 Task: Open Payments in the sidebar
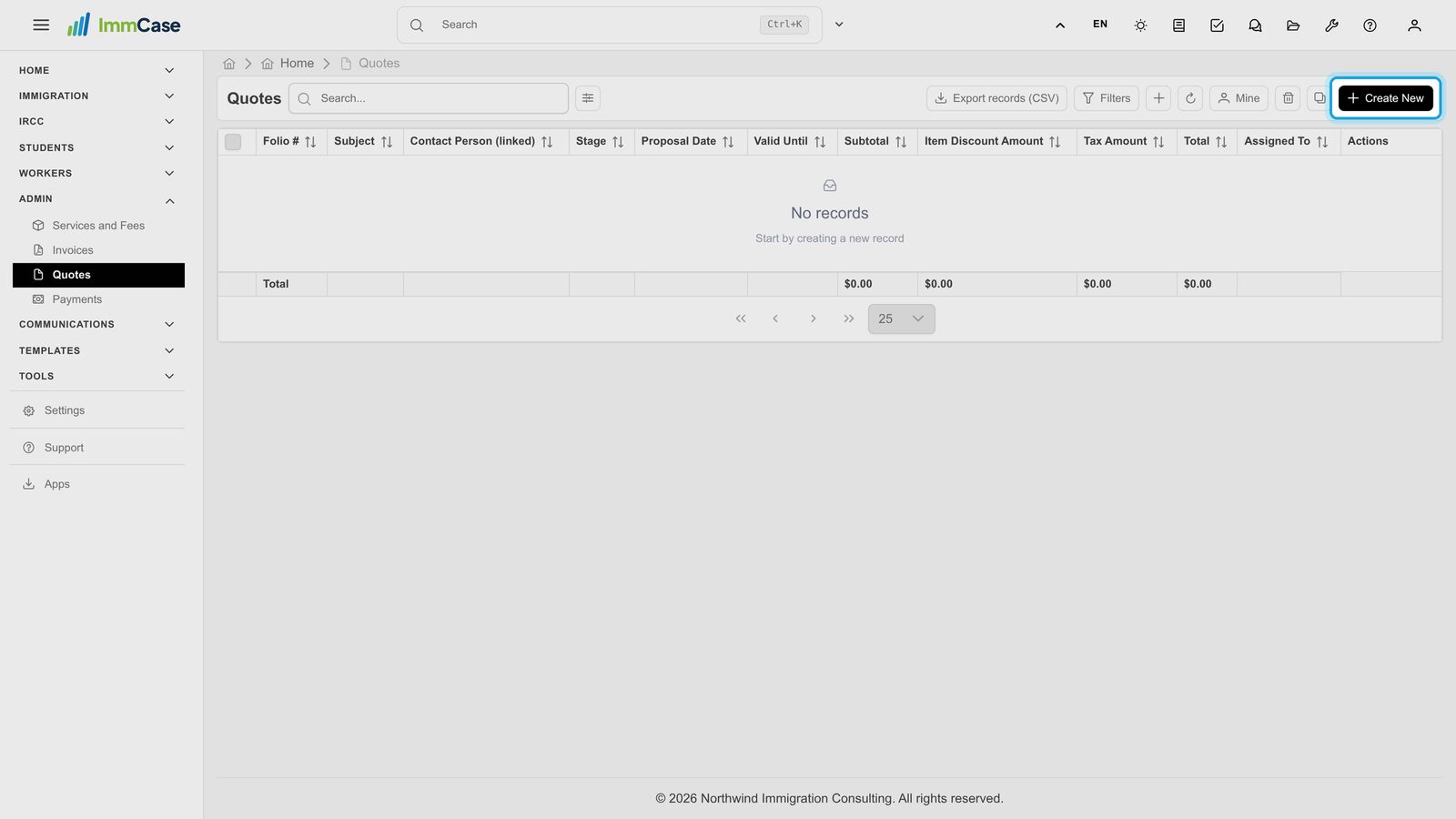(x=98, y=299)
